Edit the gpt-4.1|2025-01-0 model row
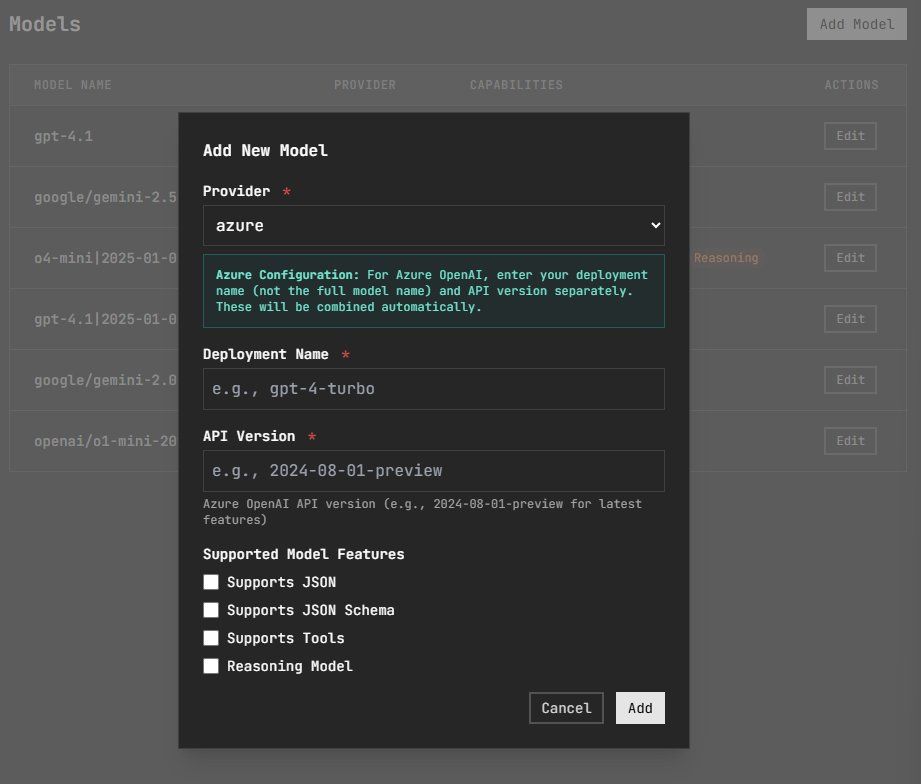This screenshot has height=784, width=921. (850, 319)
